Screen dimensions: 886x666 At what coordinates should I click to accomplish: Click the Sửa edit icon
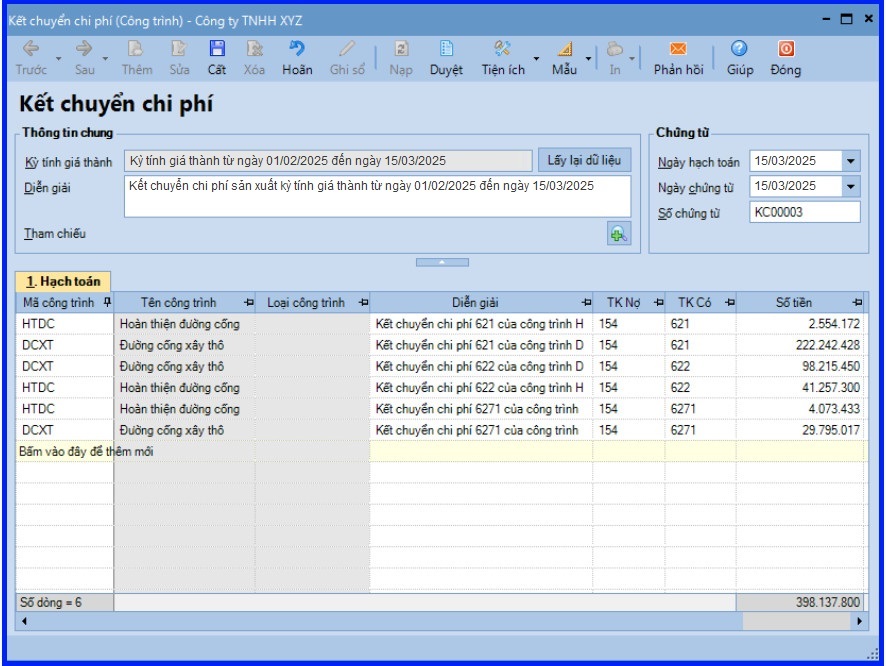179,49
